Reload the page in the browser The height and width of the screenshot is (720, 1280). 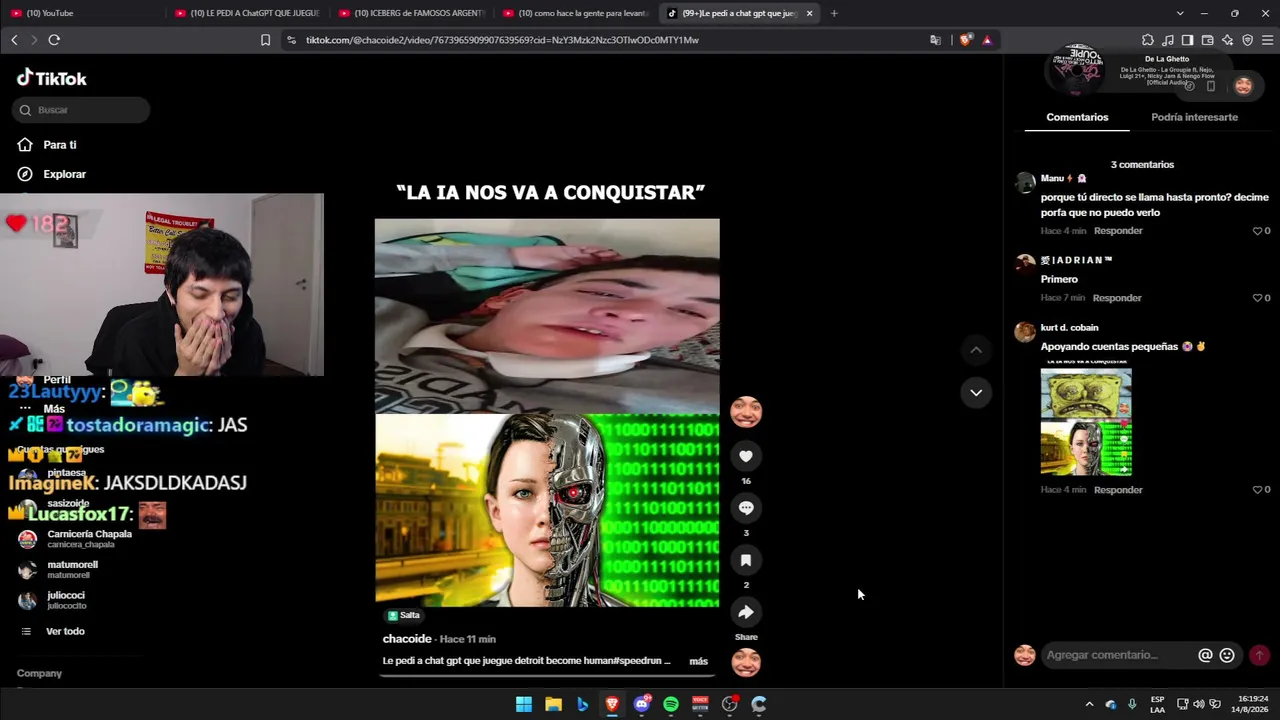pyautogui.click(x=54, y=40)
